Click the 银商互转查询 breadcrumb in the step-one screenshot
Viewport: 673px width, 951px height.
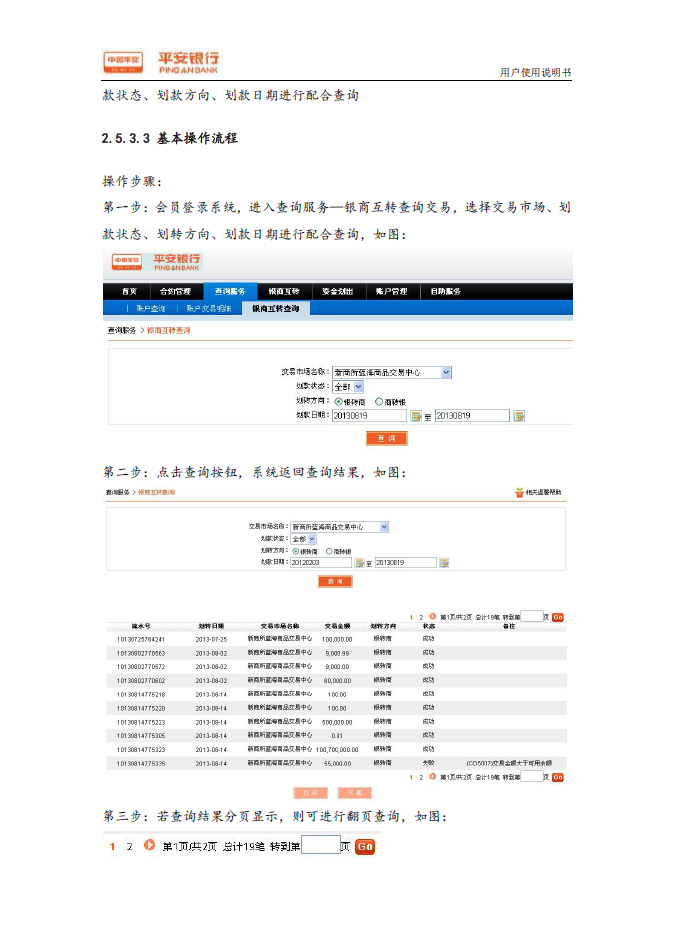169,331
